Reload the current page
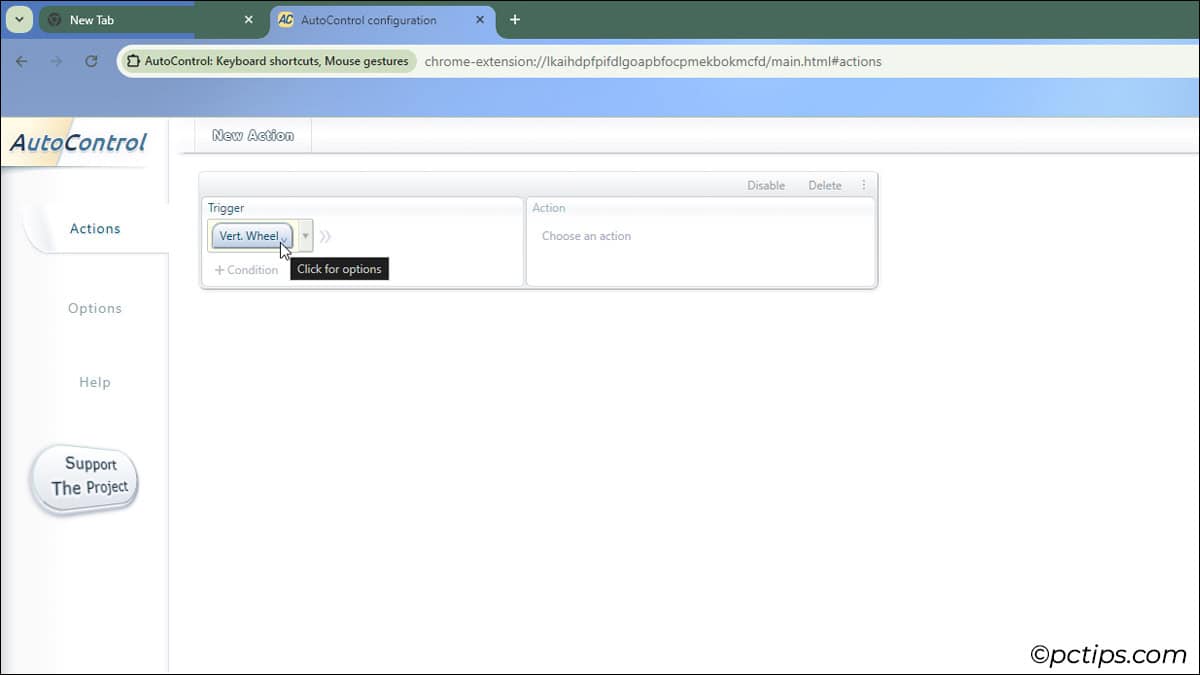This screenshot has width=1200, height=675. coord(91,61)
